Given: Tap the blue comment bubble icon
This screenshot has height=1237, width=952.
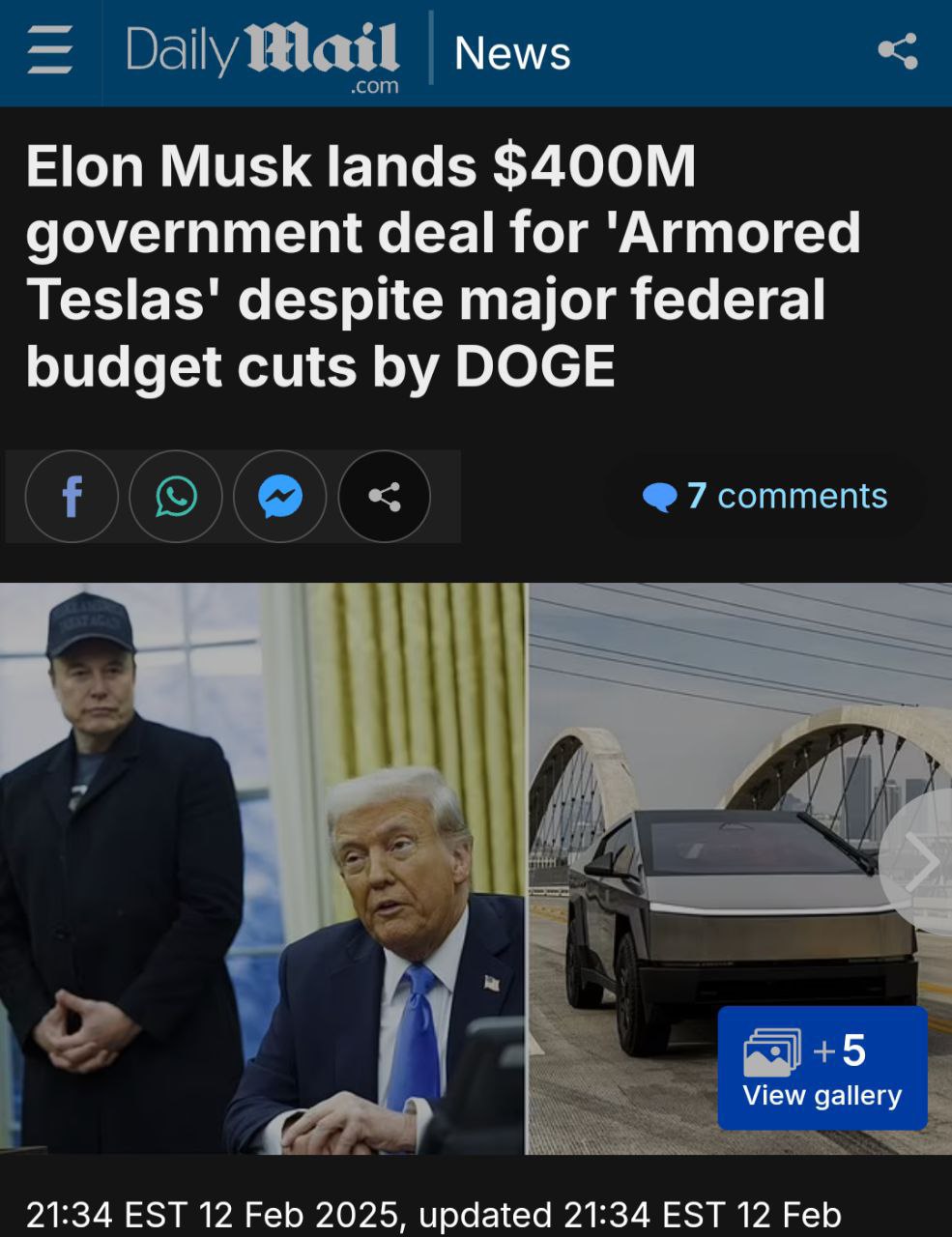Looking at the screenshot, I should 659,498.
